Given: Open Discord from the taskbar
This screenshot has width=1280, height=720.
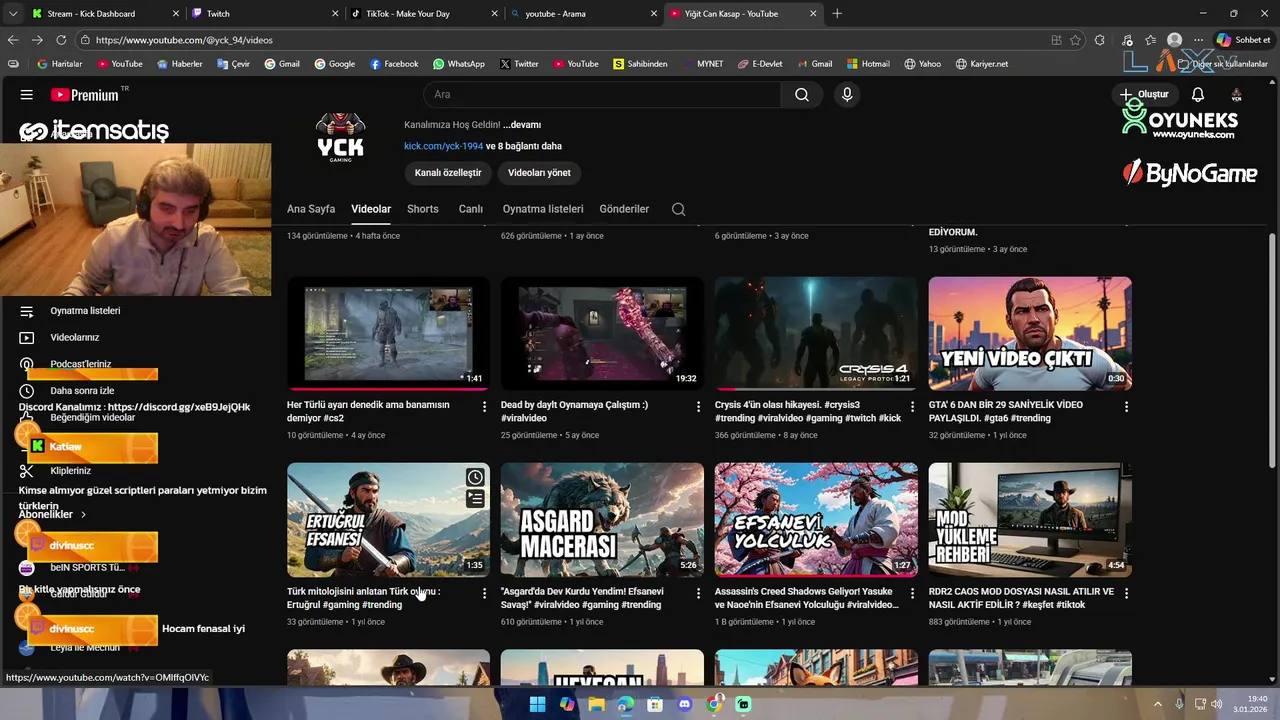Looking at the screenshot, I should 684,705.
